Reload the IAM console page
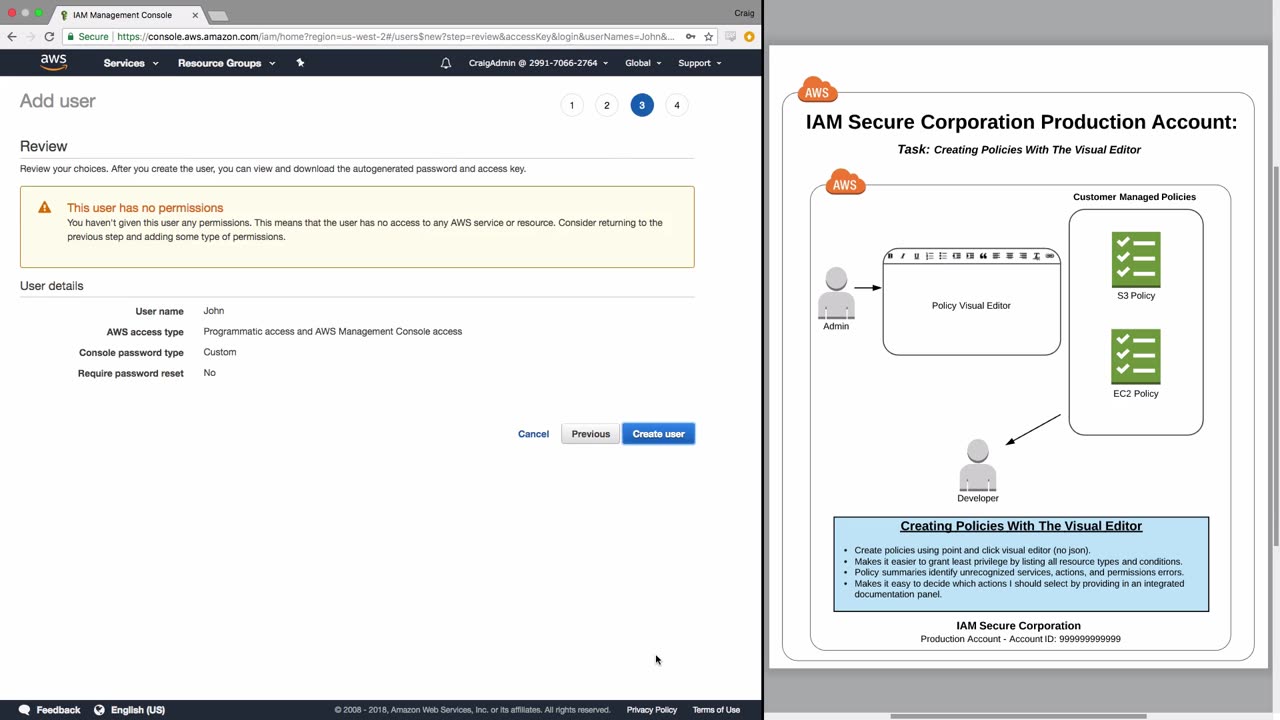 point(49,37)
